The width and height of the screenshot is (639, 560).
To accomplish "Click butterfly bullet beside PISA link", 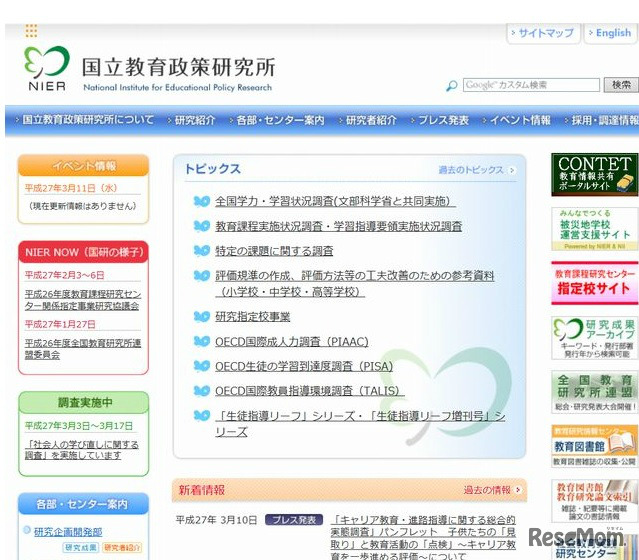I will tap(202, 366).
